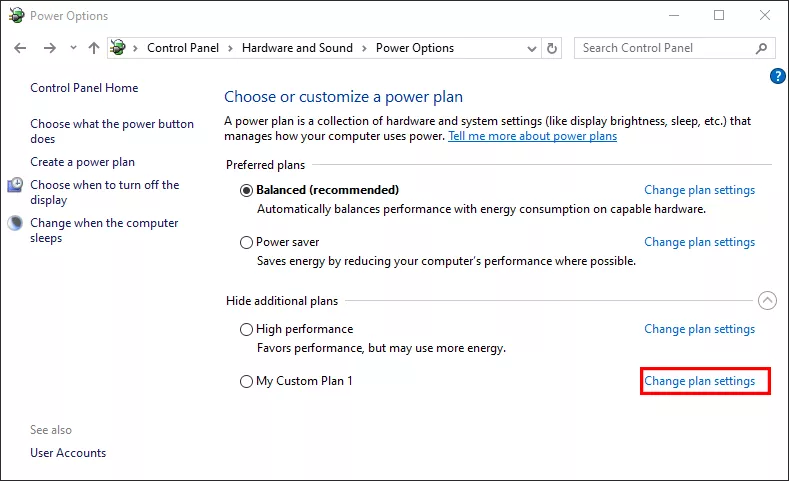Screen dimensions: 789x481
Task: Click the Power Options icon in address bar
Action: click(x=118, y=48)
